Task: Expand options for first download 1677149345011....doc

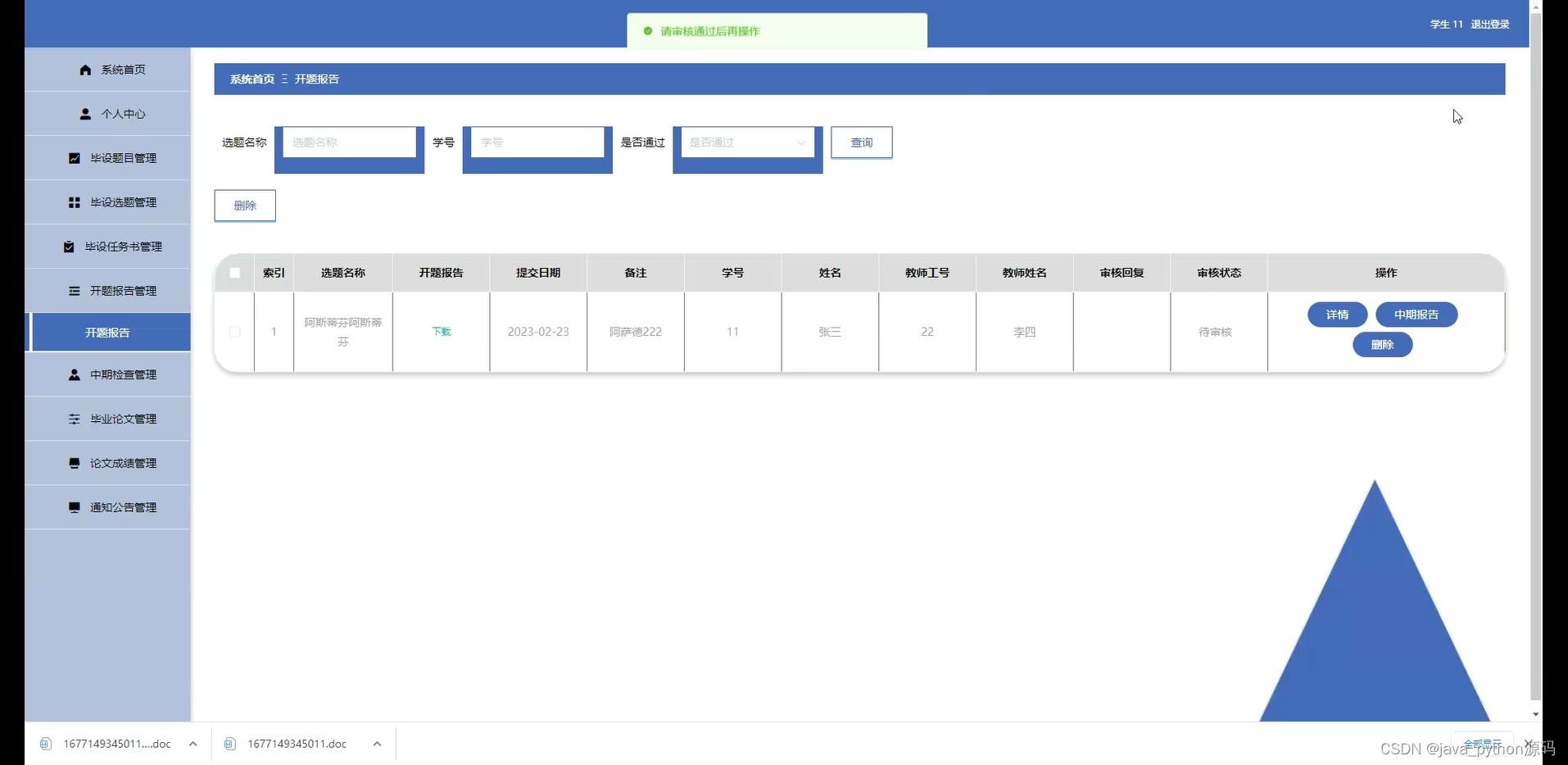Action: click(193, 744)
